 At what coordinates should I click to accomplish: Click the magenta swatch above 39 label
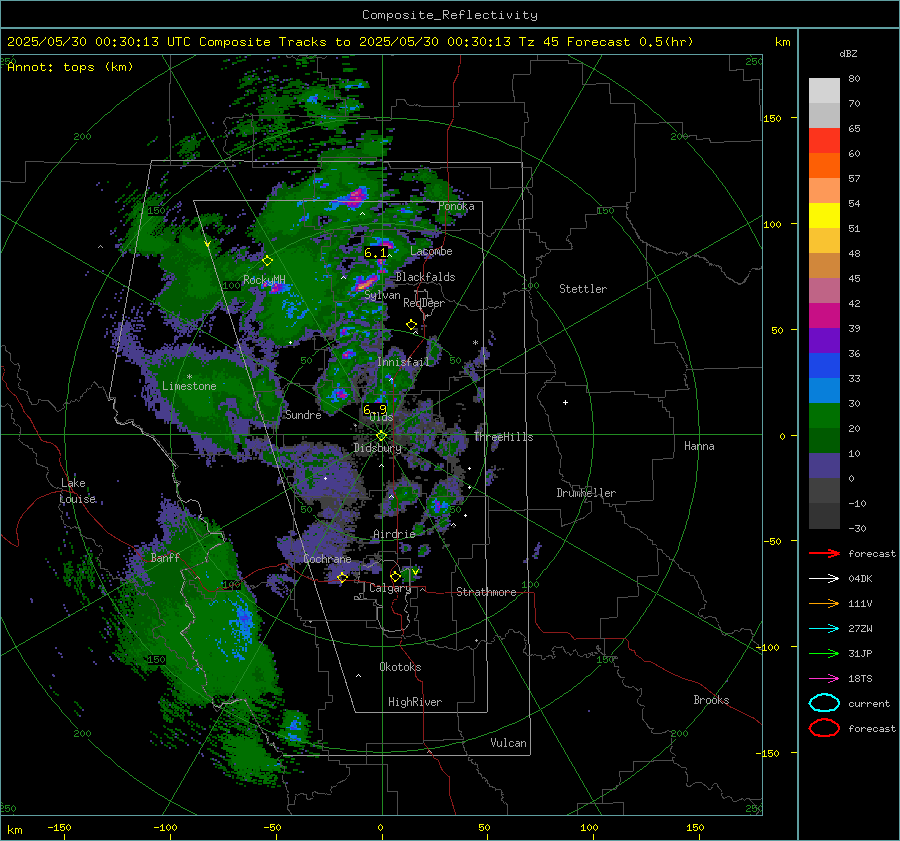point(824,315)
